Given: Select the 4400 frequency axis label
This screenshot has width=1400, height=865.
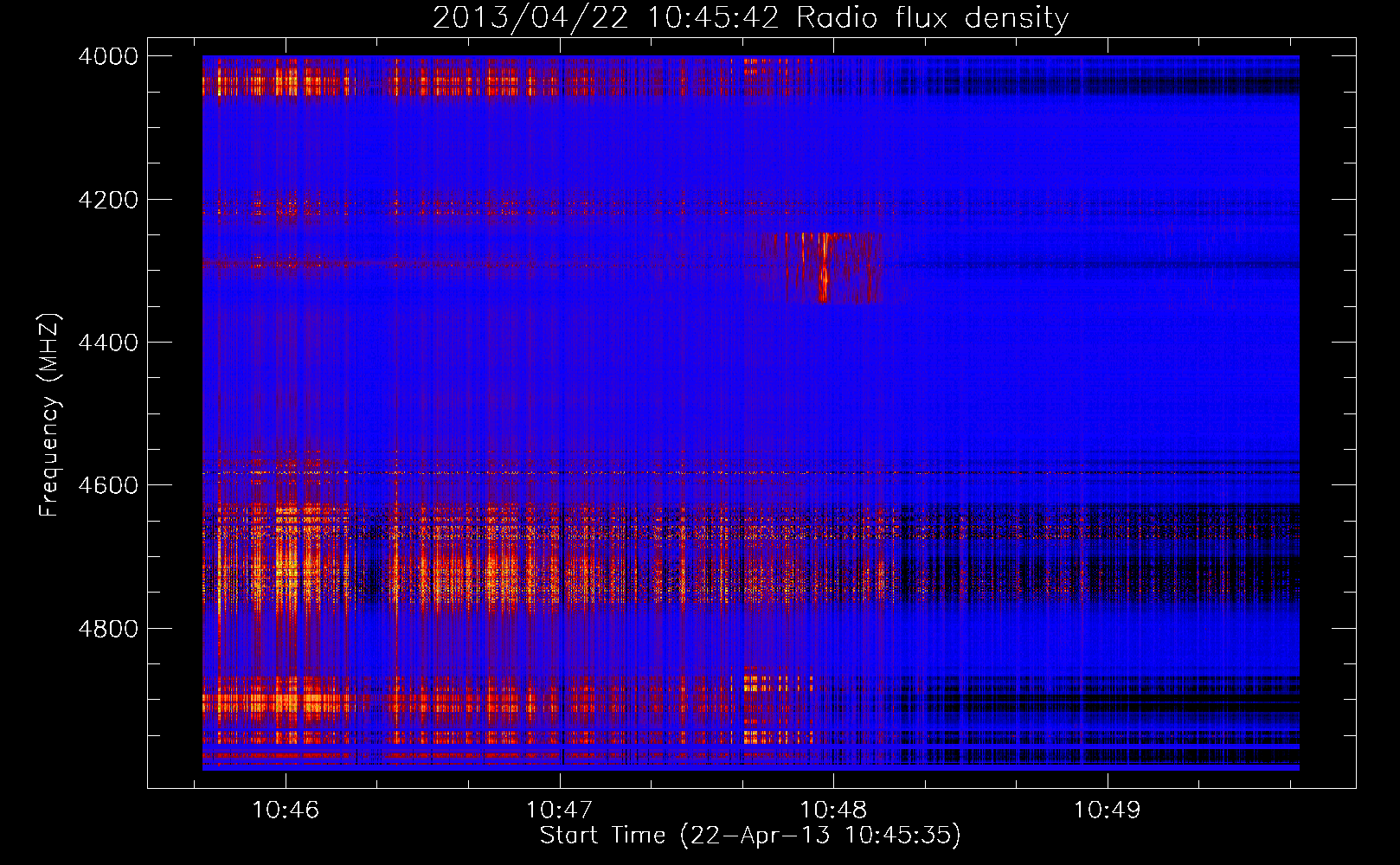Looking at the screenshot, I should 108,343.
